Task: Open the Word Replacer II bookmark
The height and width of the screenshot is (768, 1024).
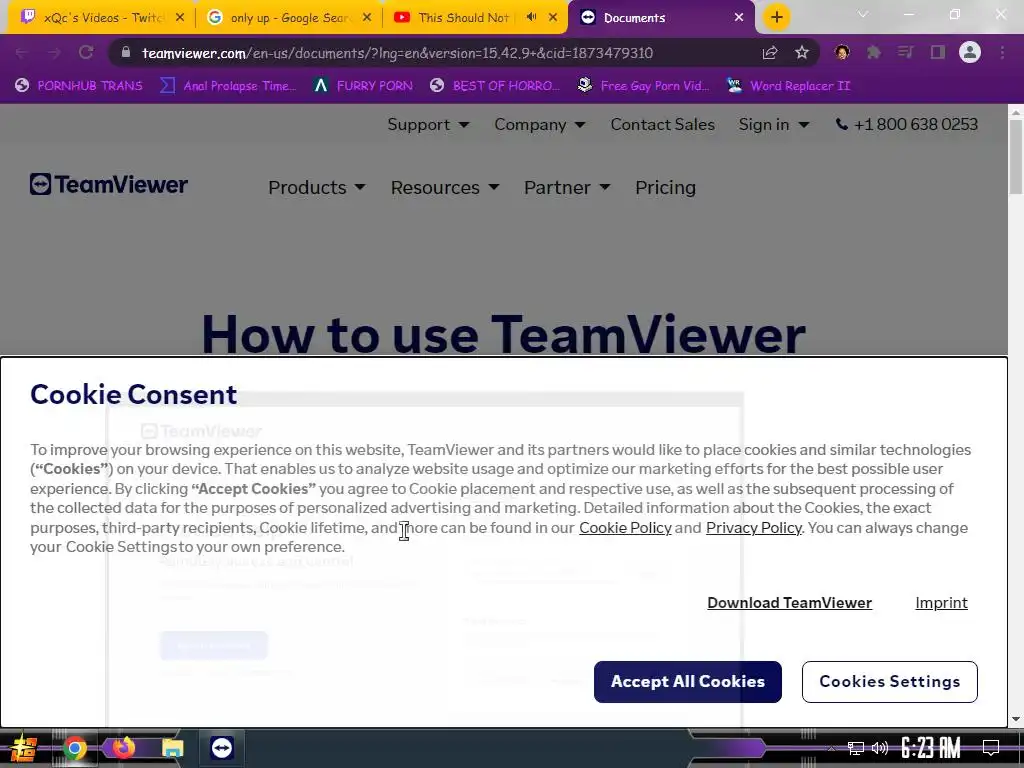Action: 789,86
